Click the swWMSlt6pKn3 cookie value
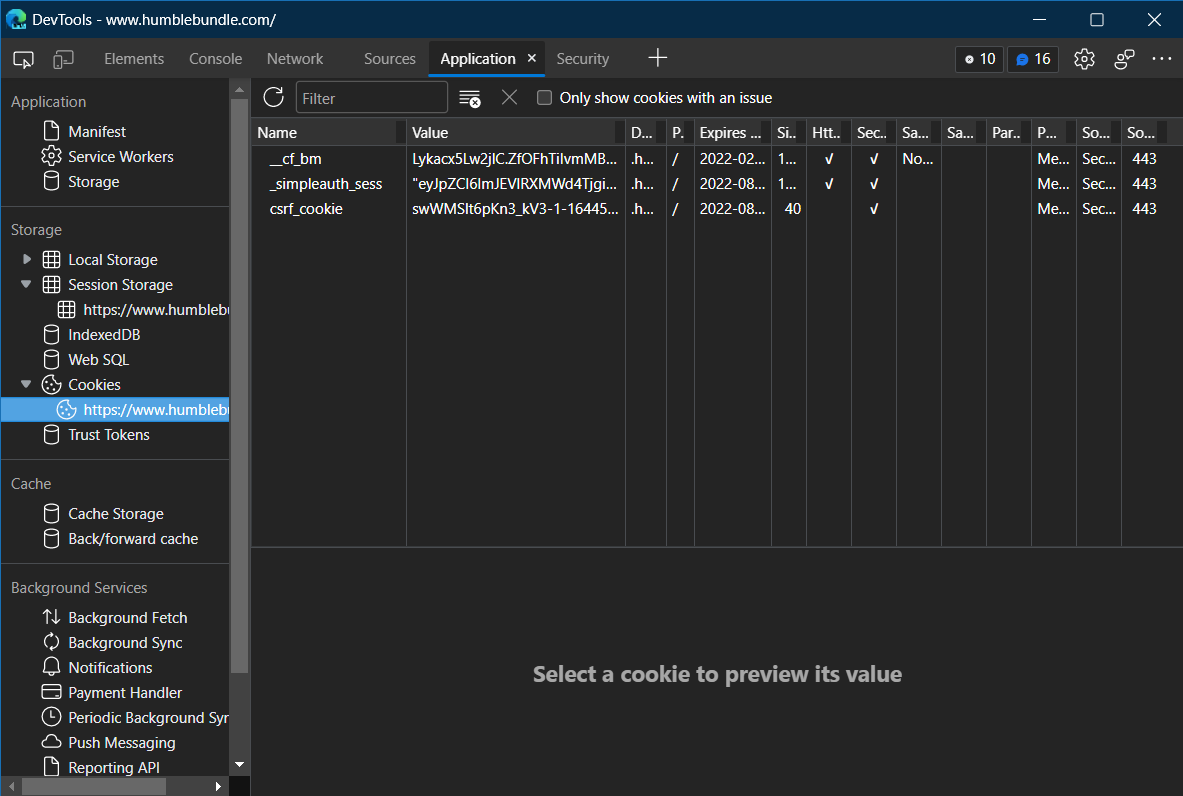 pyautogui.click(x=515, y=208)
